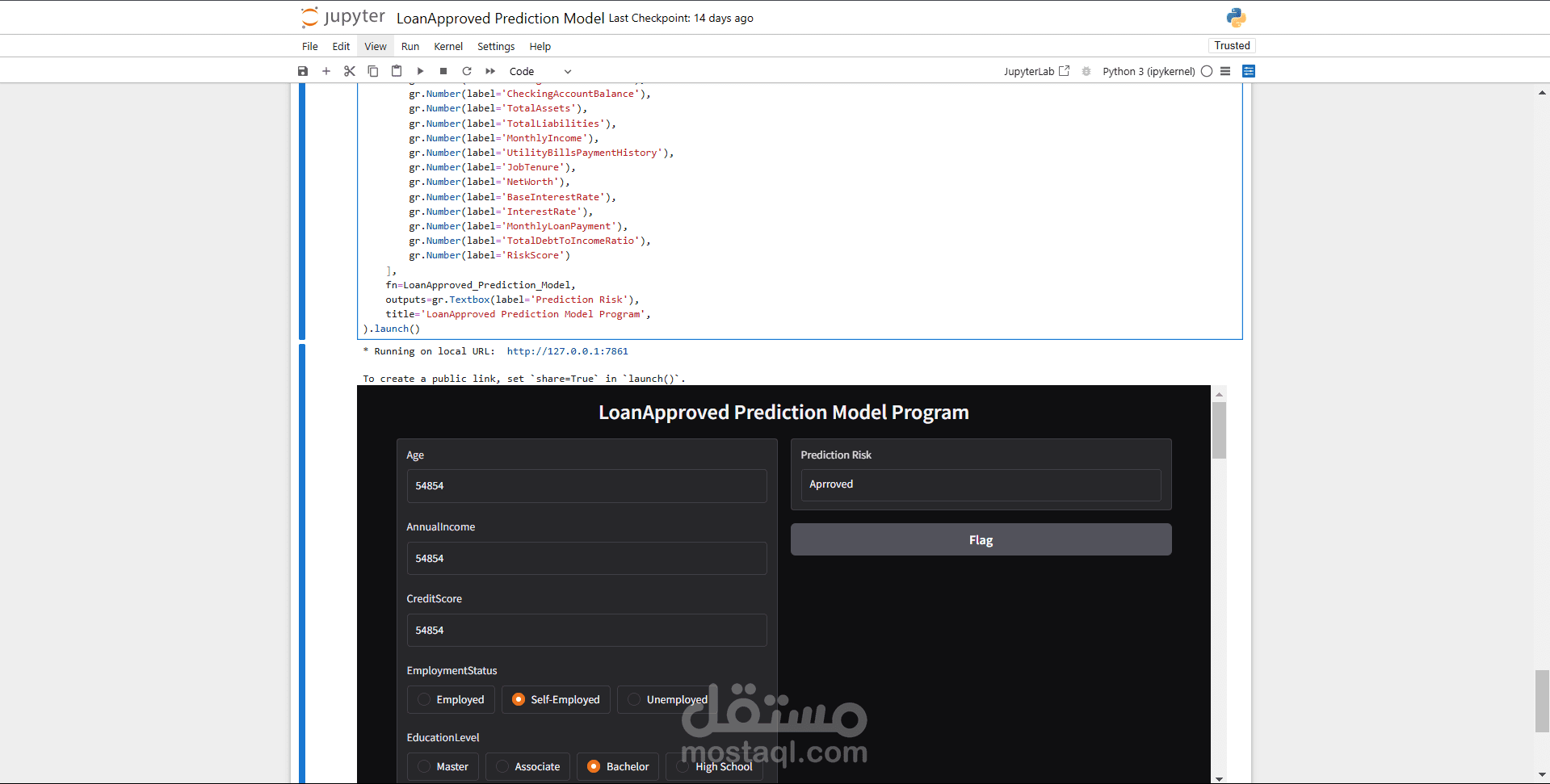The height and width of the screenshot is (784, 1550).
Task: Copy the selected cell
Action: 373,71
